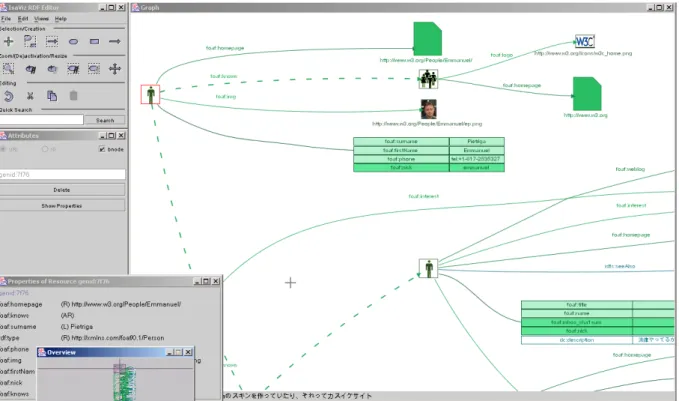Click the four-arrow resize tool
This screenshot has width=679, height=401.
[x=115, y=68]
